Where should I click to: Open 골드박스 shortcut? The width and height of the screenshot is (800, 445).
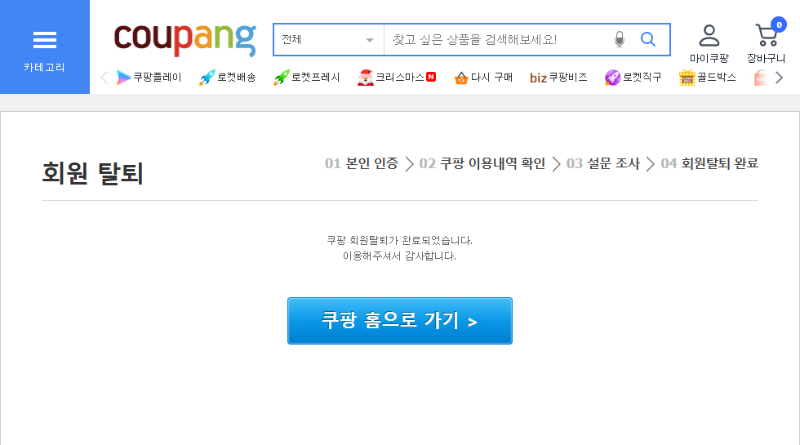707,78
